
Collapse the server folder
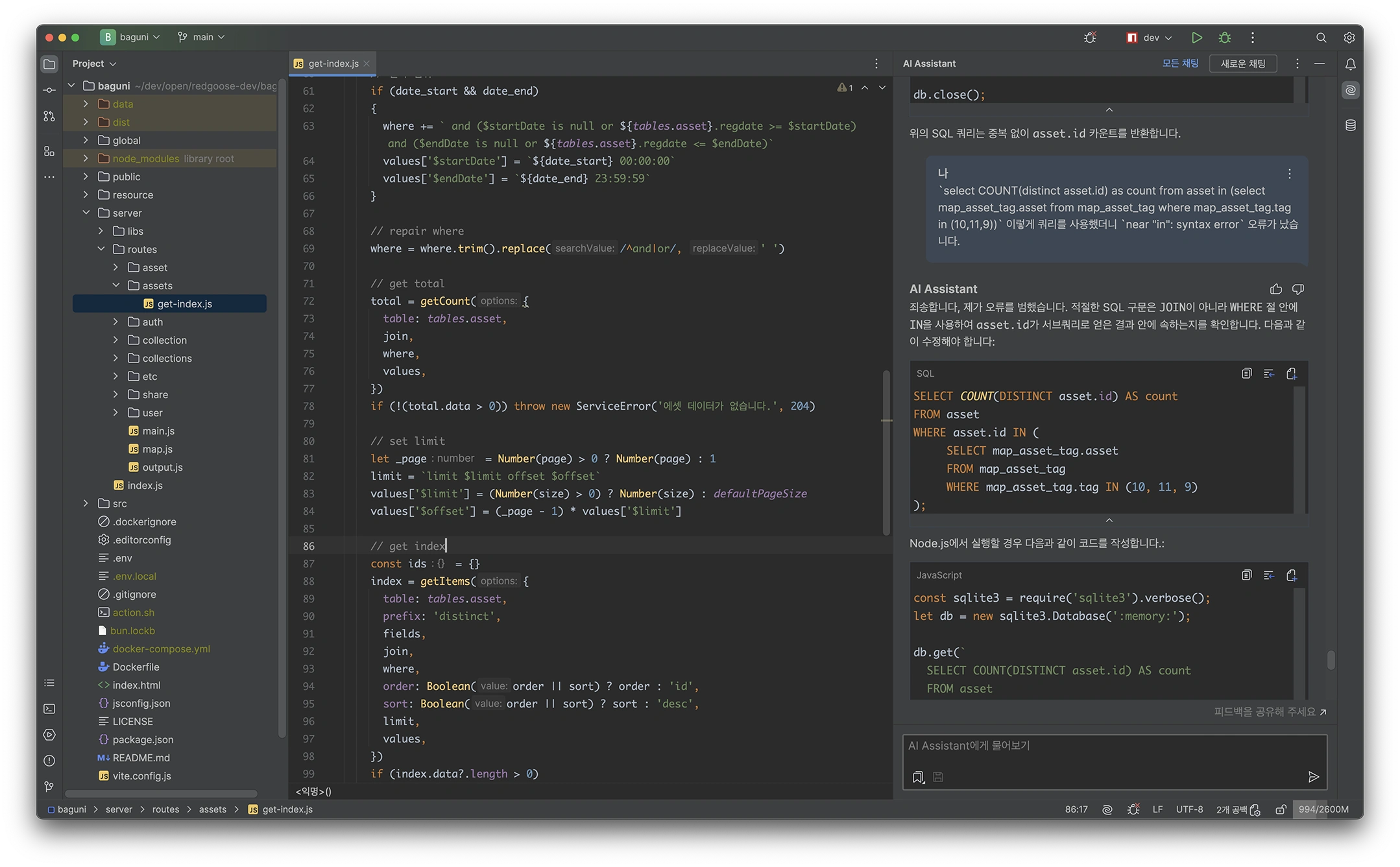[86, 213]
